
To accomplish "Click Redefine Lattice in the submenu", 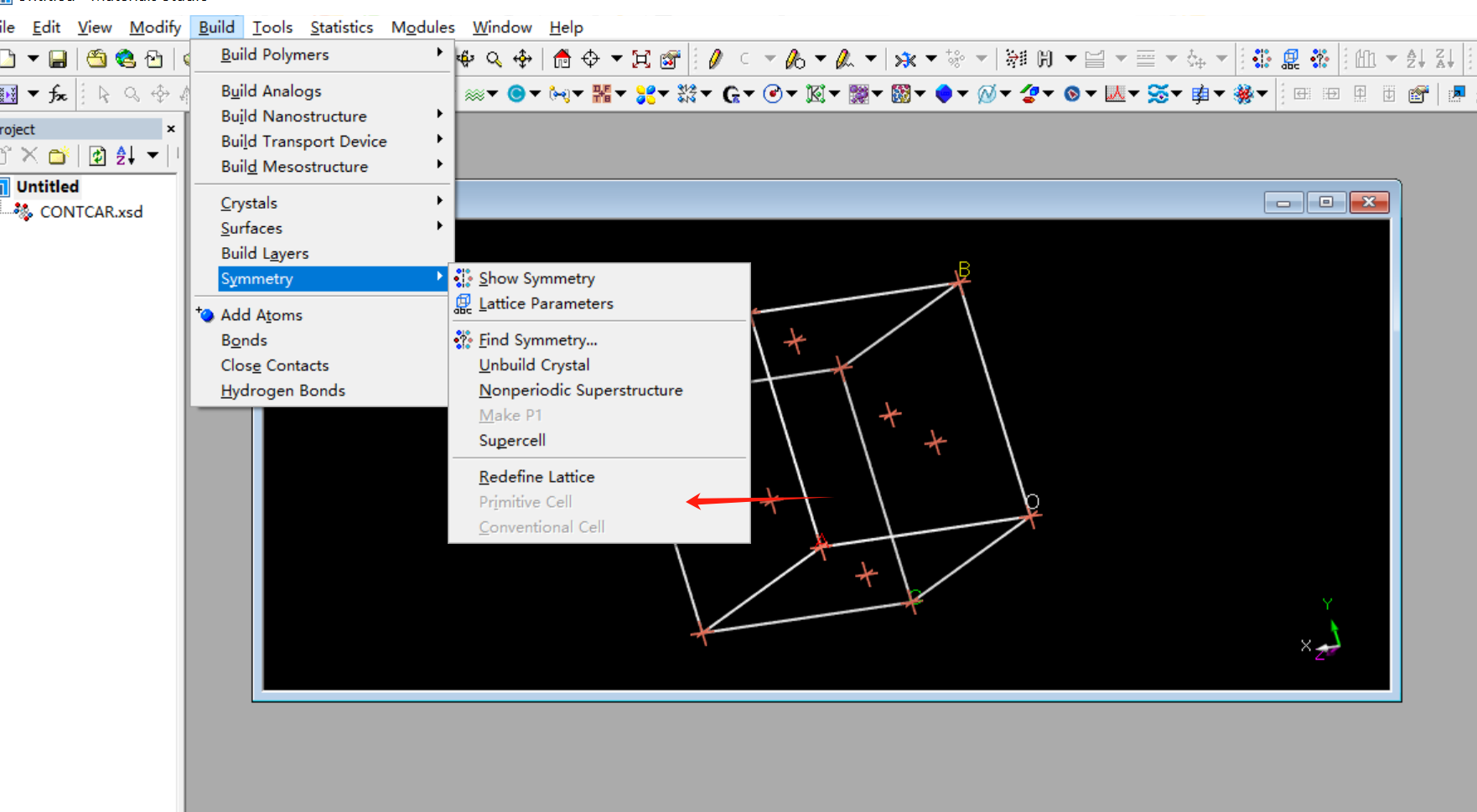I will (x=536, y=476).
